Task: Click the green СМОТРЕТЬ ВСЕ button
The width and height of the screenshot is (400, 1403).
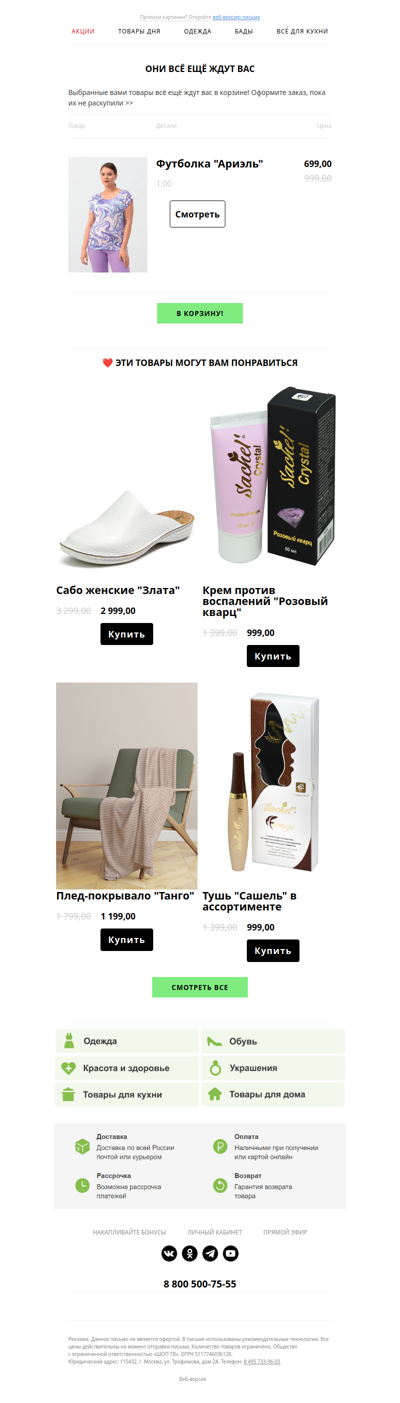Action: click(200, 987)
